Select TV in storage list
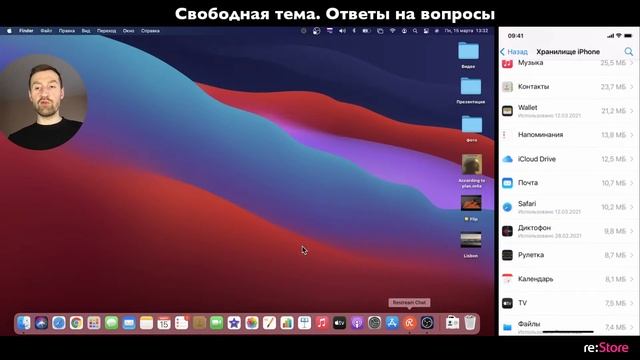 click(569, 303)
